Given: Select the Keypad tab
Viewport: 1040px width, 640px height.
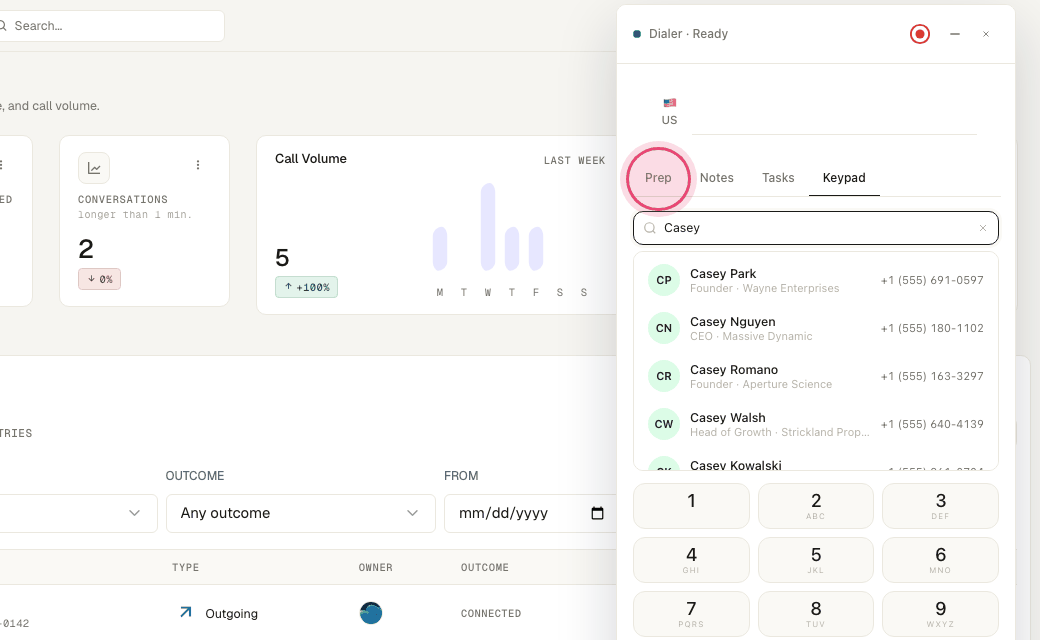Looking at the screenshot, I should pos(844,178).
